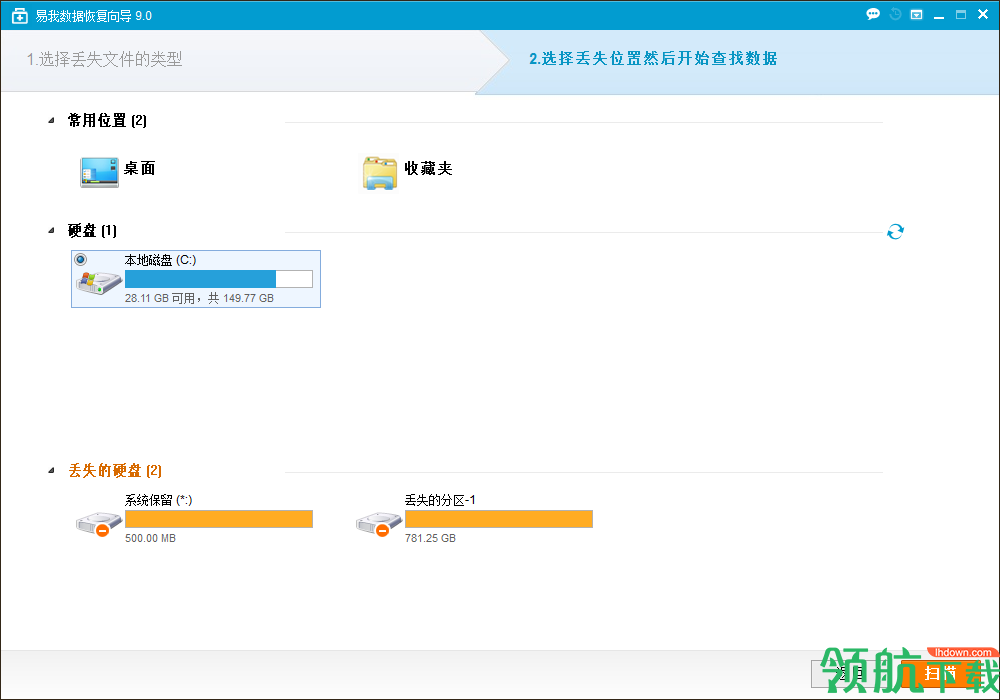Click the 硬盘 (1) heading
Image resolution: width=1000 pixels, height=700 pixels.
pyautogui.click(x=92, y=231)
